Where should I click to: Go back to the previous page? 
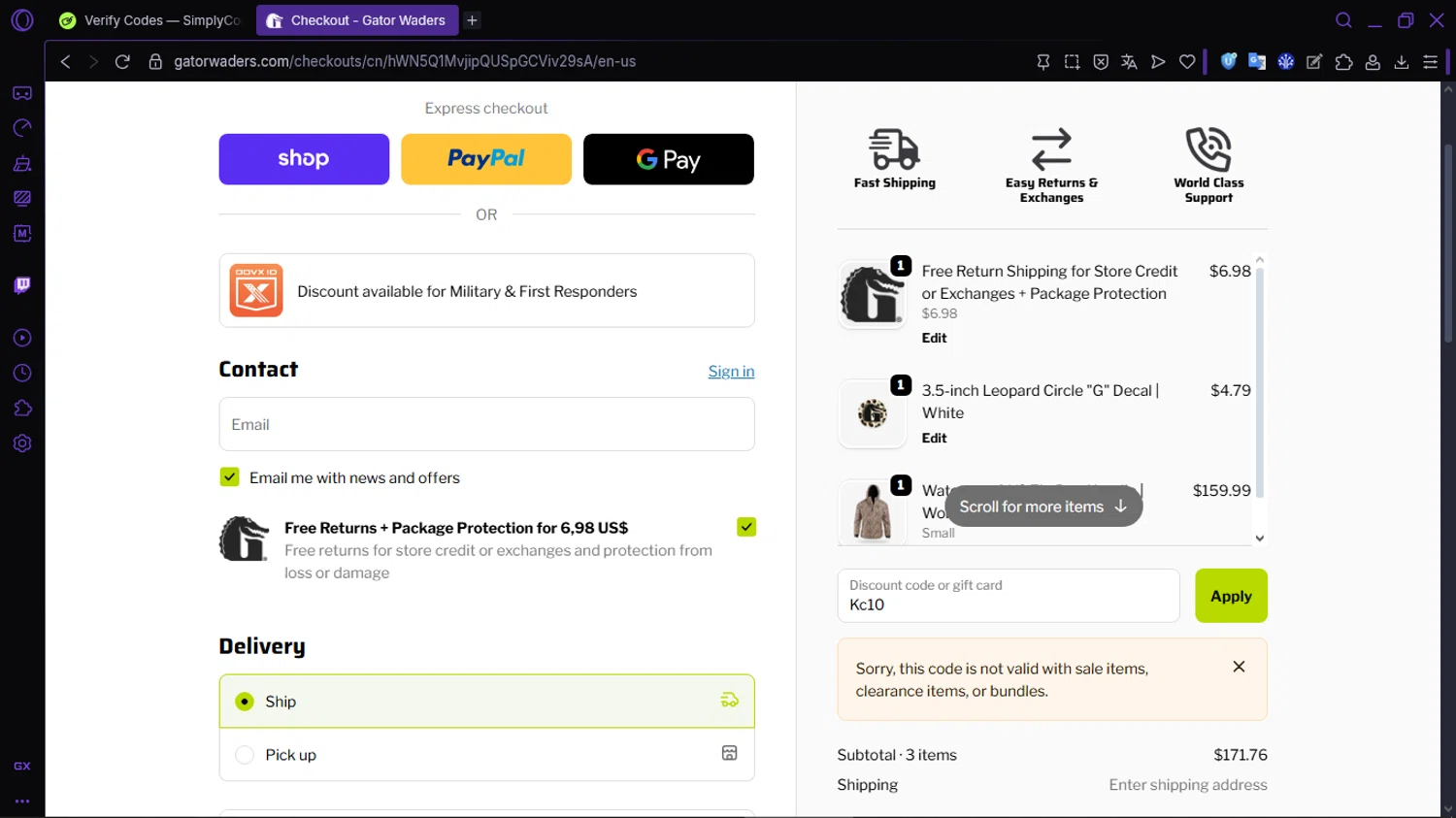(65, 61)
